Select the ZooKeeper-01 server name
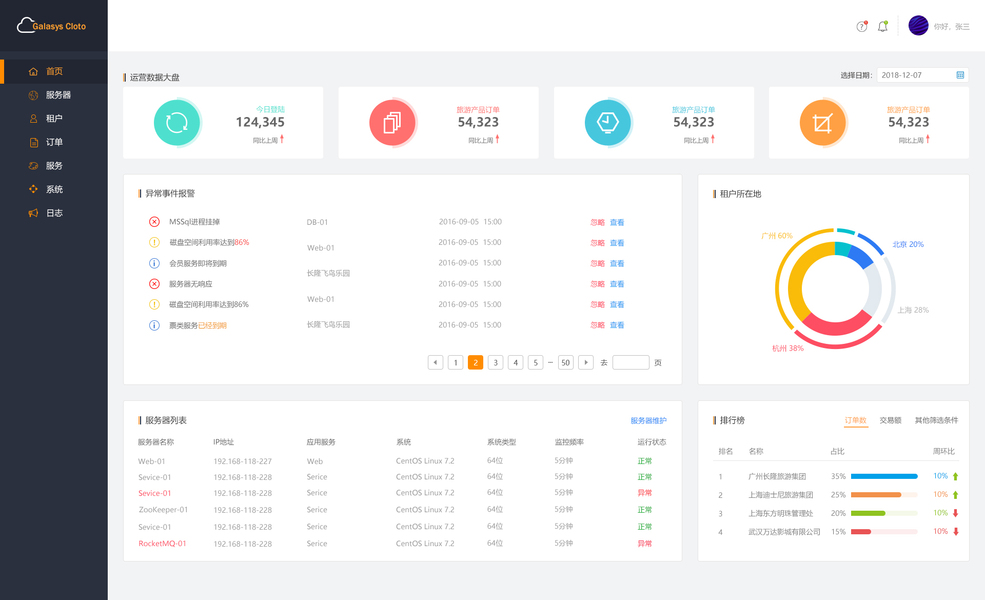Screen dimensions: 985x600 coord(163,510)
